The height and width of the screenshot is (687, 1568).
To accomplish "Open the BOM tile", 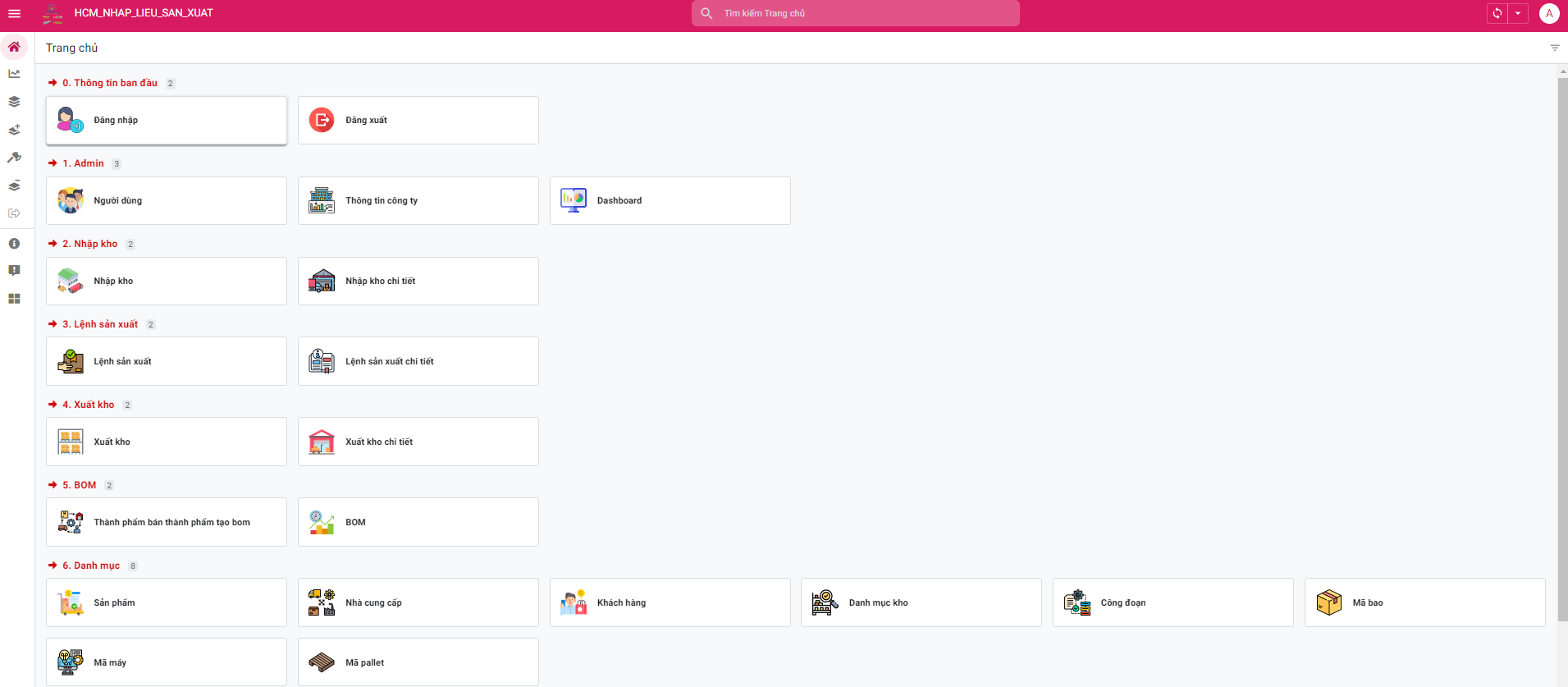I will [x=418, y=523].
